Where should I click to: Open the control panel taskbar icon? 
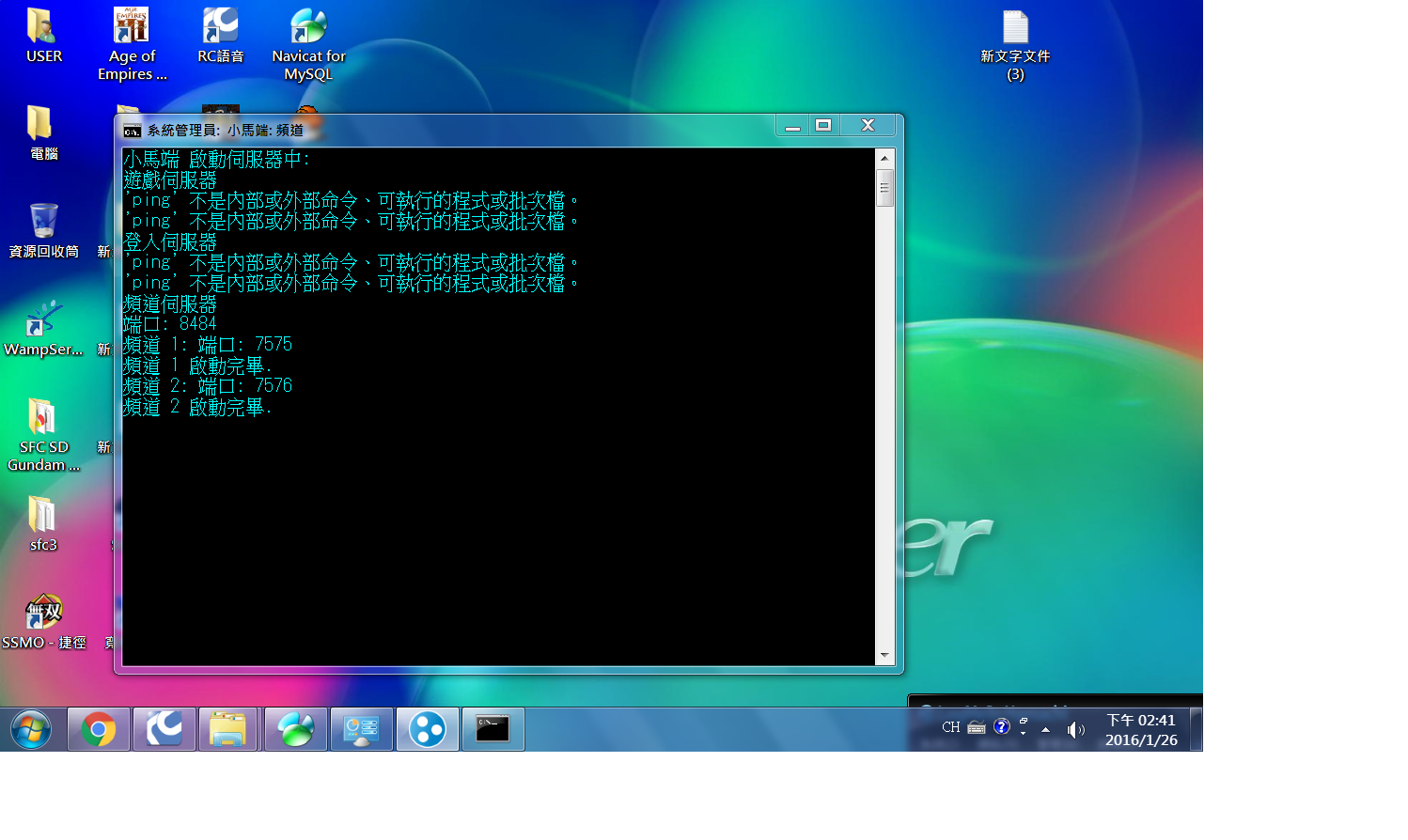(362, 729)
